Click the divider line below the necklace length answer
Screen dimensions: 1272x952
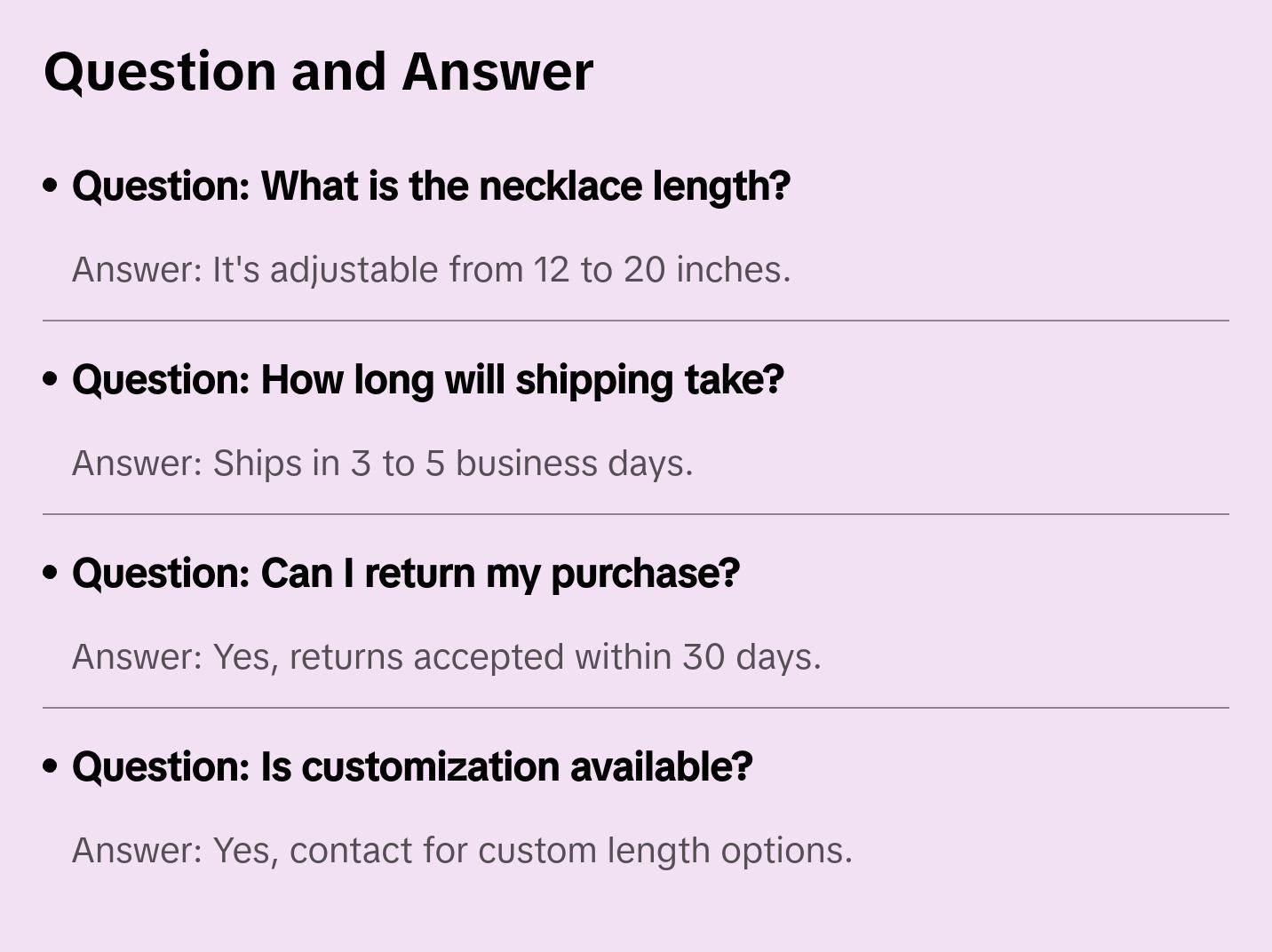pyautogui.click(x=635, y=321)
